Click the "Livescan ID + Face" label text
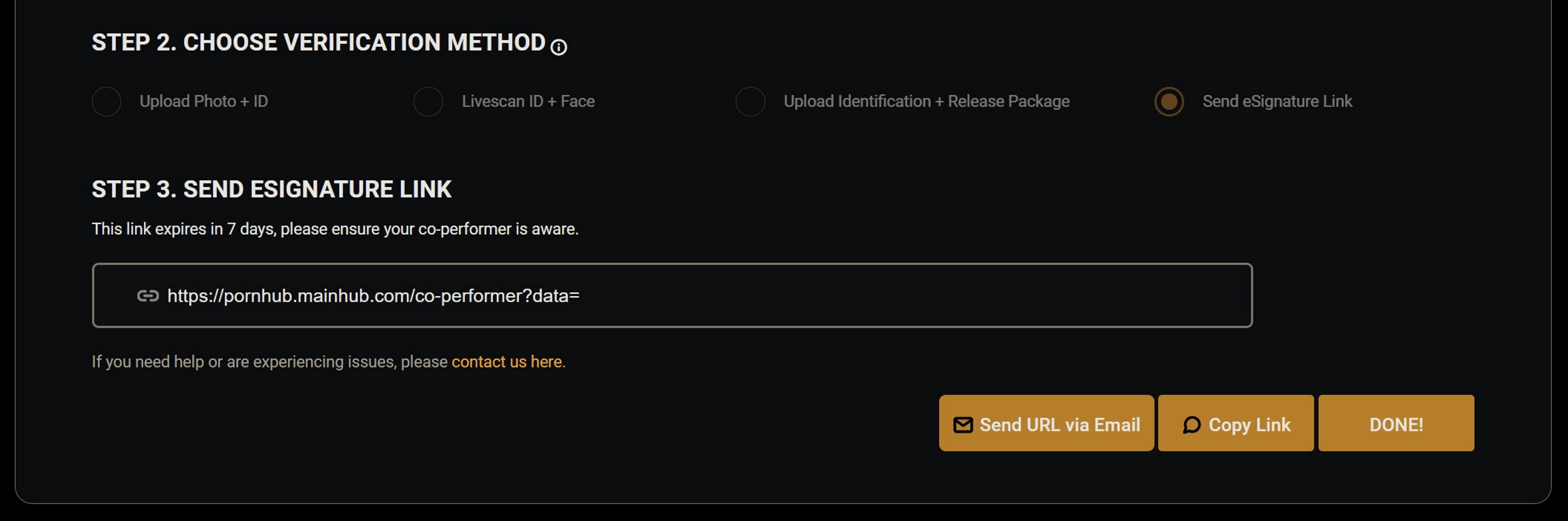Screen dimensions: 1568x521 [528, 101]
